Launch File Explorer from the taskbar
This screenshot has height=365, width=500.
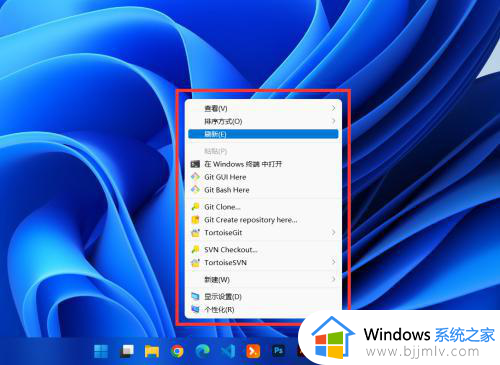point(152,352)
